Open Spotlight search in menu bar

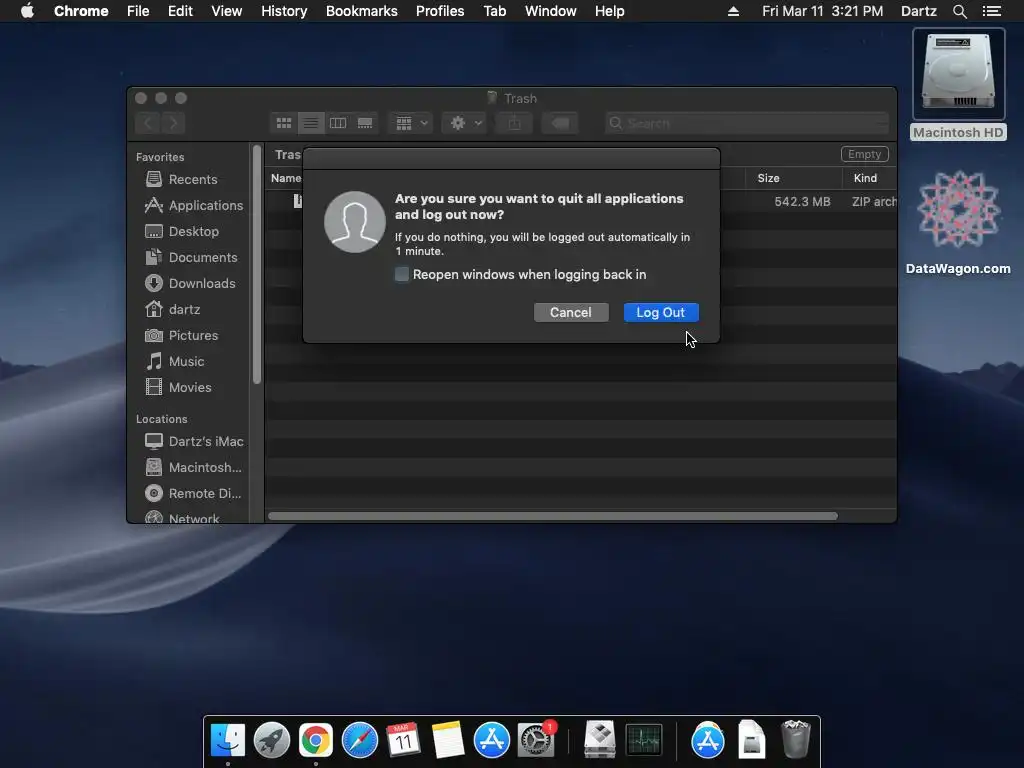point(959,11)
